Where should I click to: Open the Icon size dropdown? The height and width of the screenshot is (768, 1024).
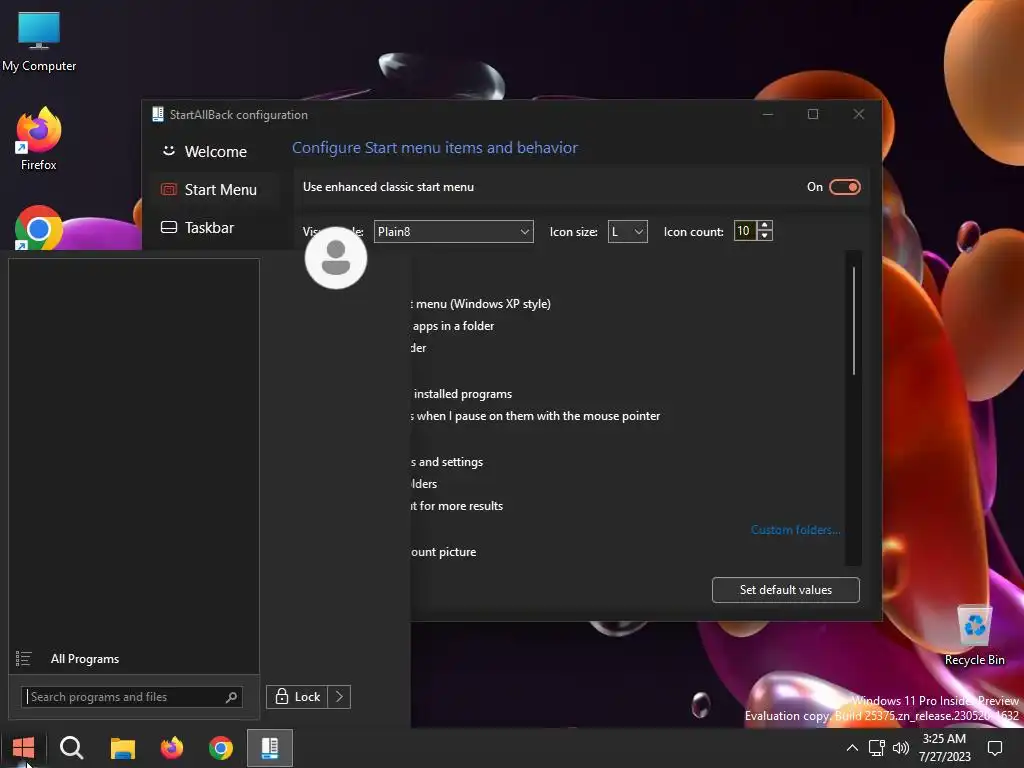(x=628, y=231)
